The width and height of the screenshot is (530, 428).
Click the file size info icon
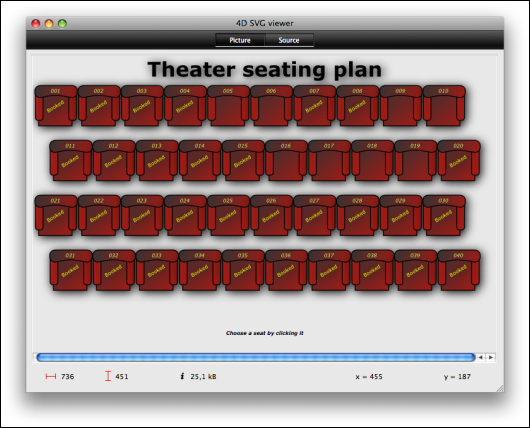(x=183, y=376)
